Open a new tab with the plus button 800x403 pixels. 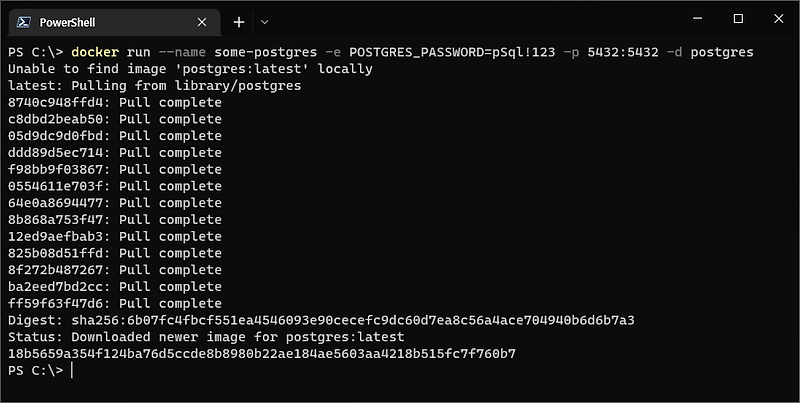click(239, 22)
